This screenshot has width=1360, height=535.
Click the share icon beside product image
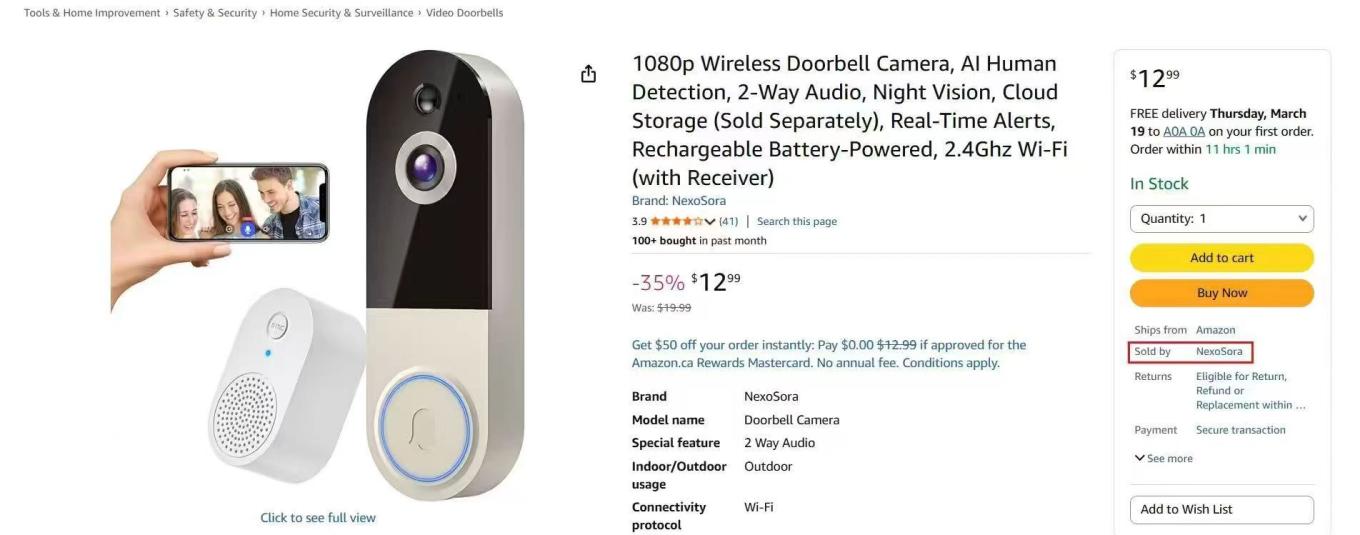[x=588, y=74]
